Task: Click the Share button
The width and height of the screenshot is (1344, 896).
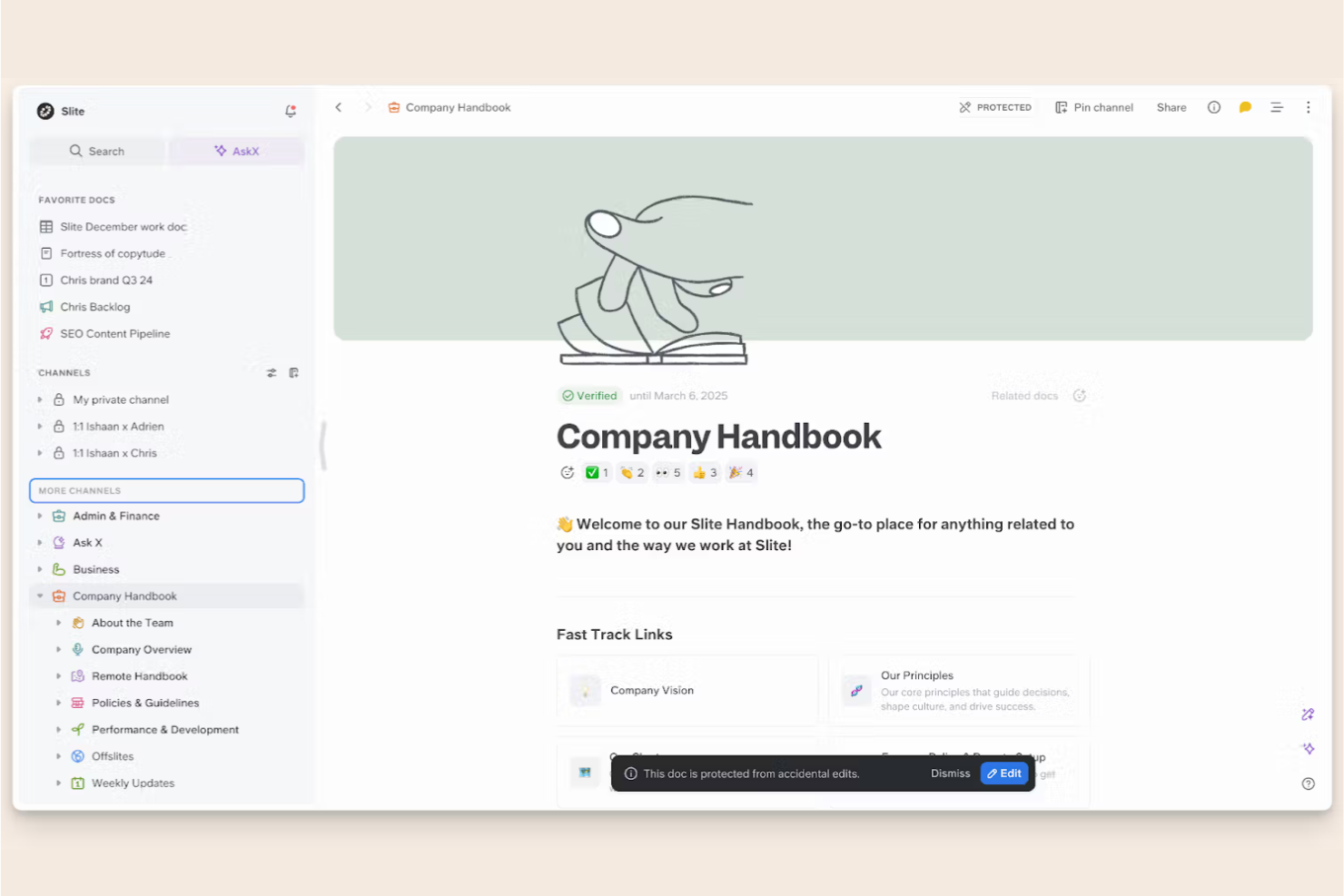Action: tap(1171, 107)
